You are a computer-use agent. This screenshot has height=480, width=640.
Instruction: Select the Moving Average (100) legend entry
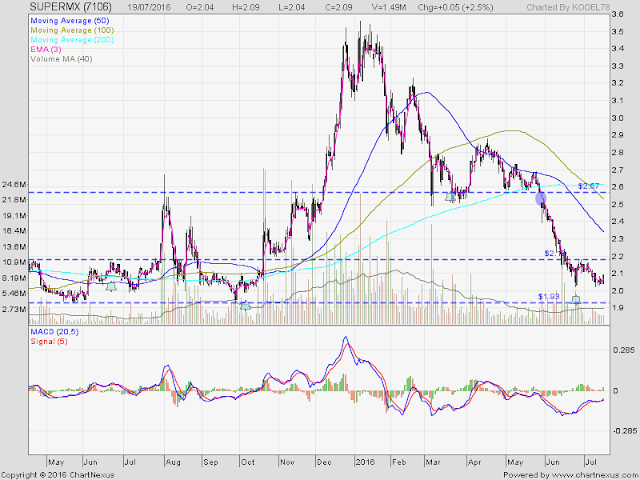click(72, 30)
